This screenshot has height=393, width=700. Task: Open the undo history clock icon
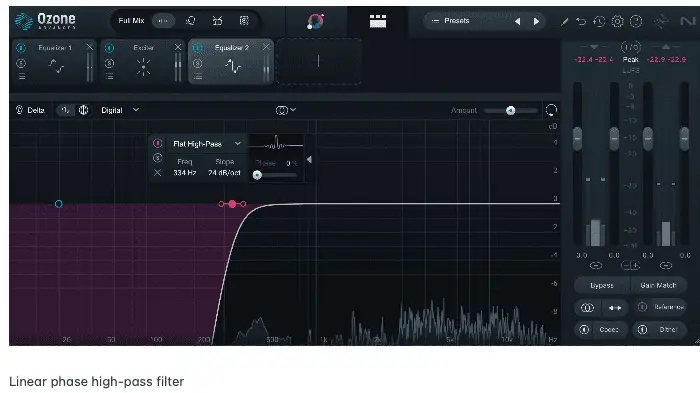(599, 21)
